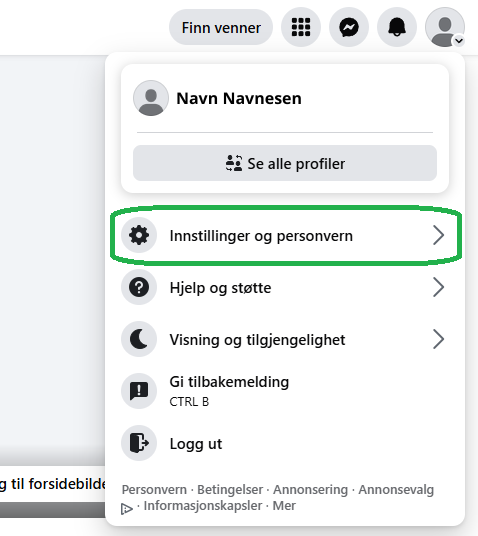Select Gi tilbakemelding
The width and height of the screenshot is (478, 536).
[x=285, y=391]
